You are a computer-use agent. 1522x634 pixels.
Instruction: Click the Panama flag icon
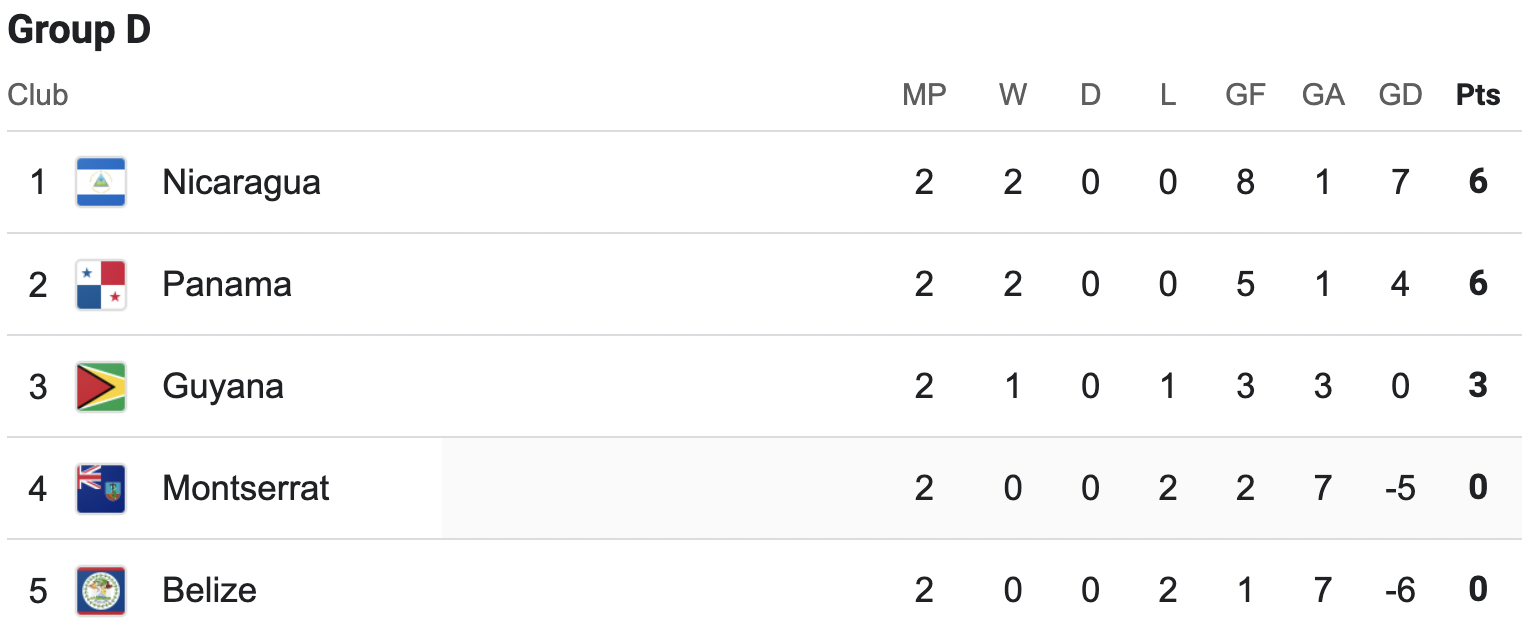click(101, 284)
